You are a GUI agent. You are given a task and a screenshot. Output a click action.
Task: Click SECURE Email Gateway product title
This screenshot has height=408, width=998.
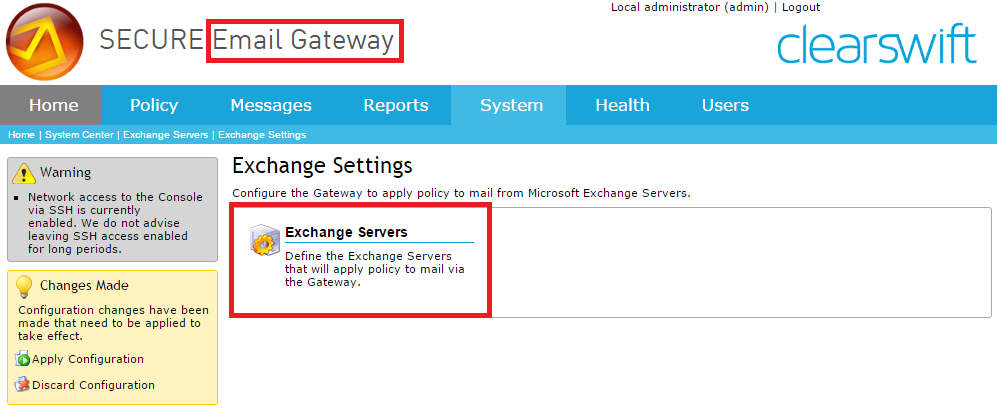click(247, 41)
